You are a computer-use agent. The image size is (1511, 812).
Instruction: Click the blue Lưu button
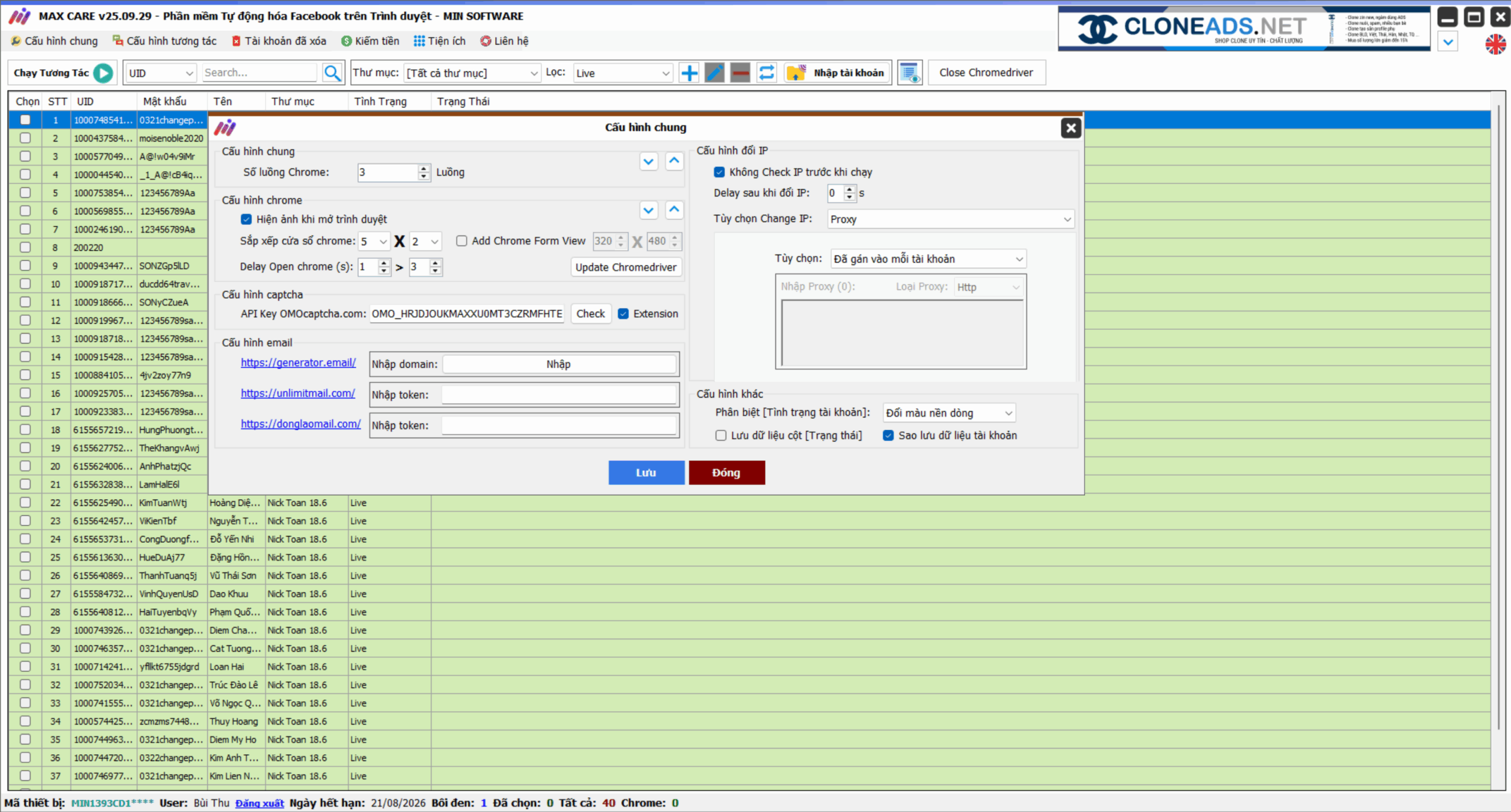646,473
